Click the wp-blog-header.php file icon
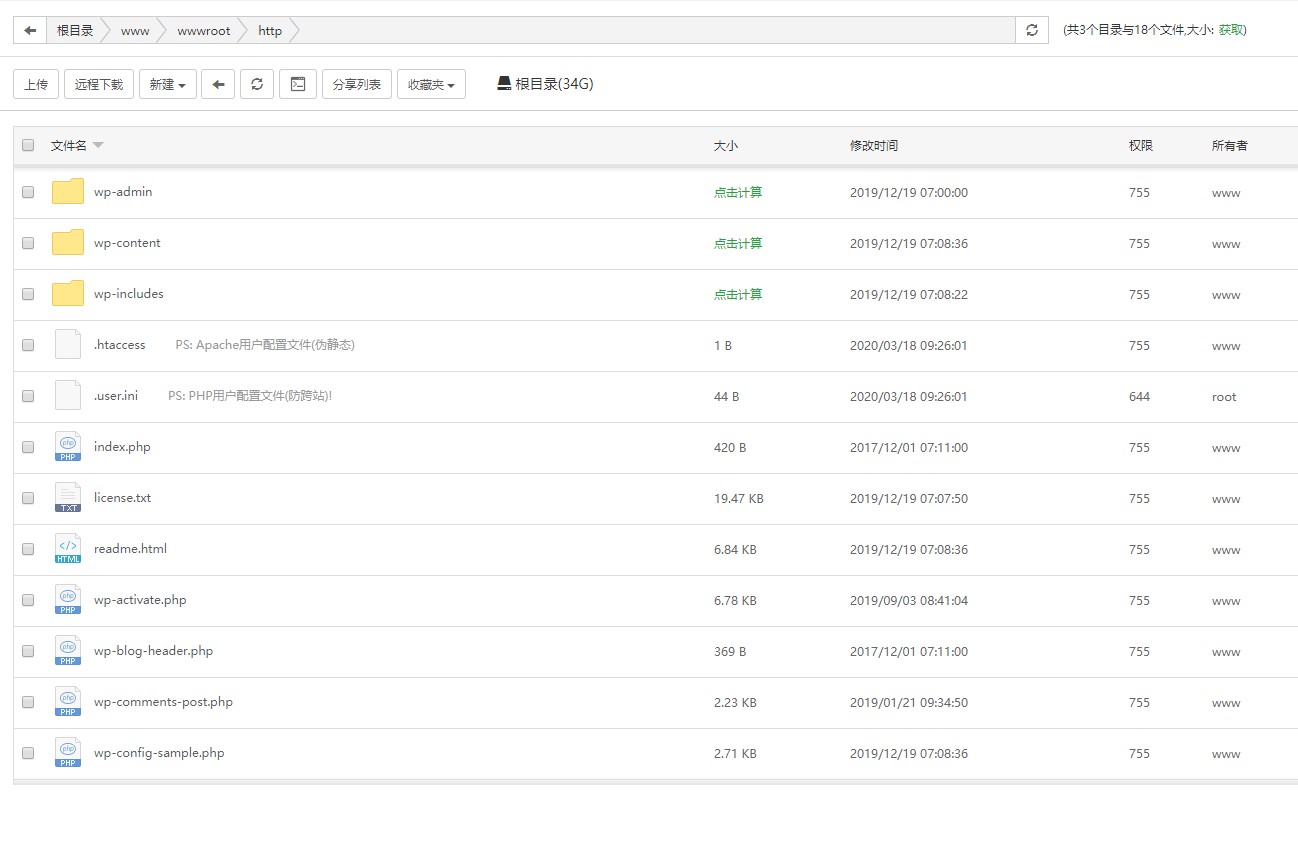Image resolution: width=1298 pixels, height=853 pixels. tap(68, 651)
